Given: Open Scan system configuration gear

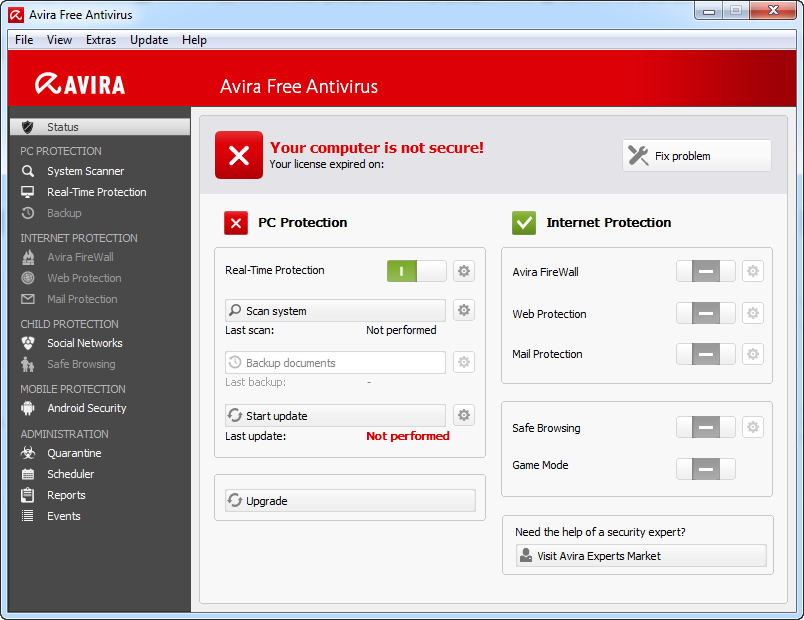Looking at the screenshot, I should coord(464,310).
